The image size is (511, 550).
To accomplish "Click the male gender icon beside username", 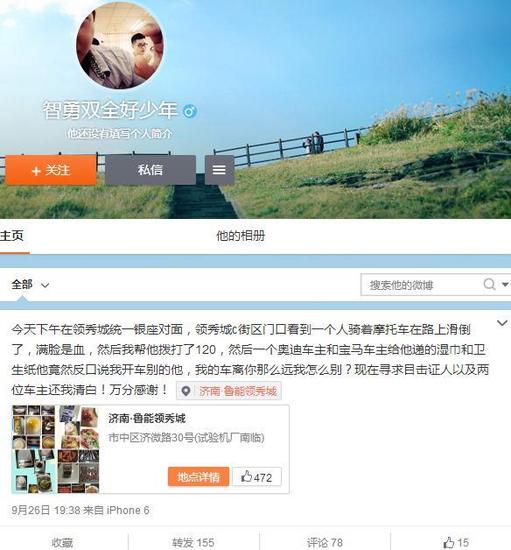I will [x=190, y=111].
